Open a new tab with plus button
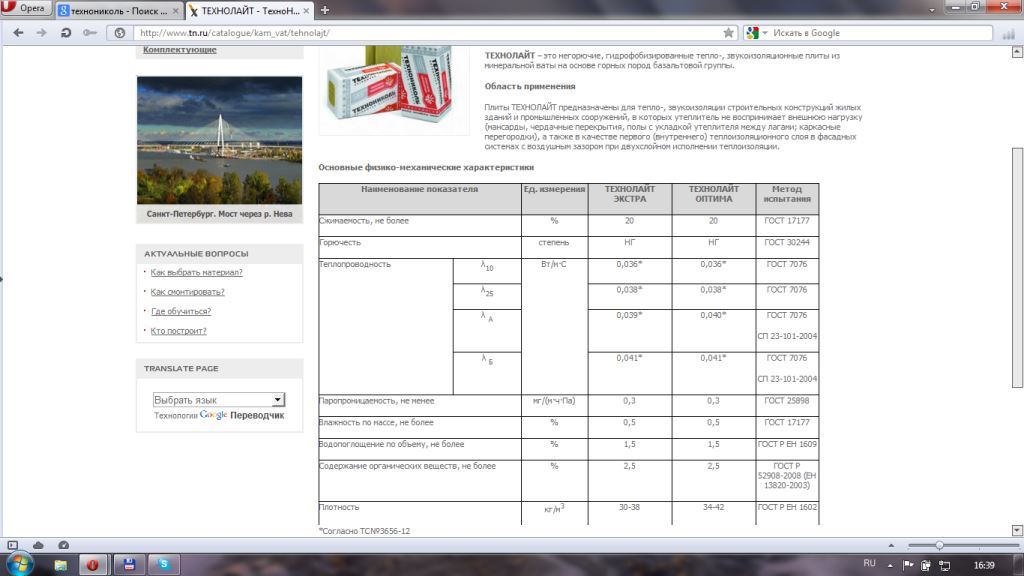This screenshot has width=1024, height=576. [326, 9]
